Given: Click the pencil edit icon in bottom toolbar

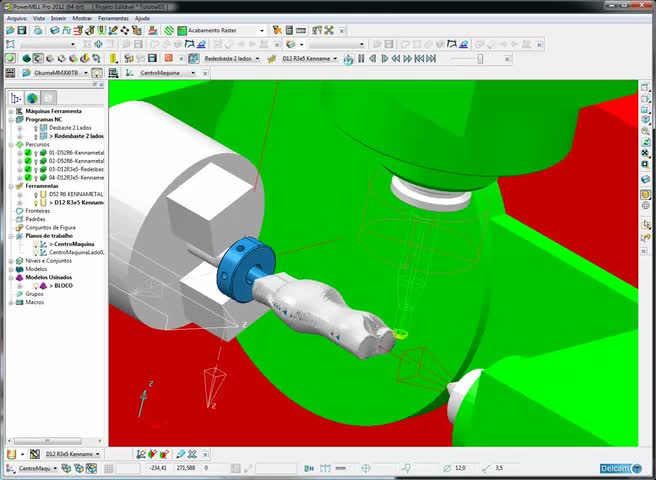Looking at the screenshot, I should coord(180,454).
